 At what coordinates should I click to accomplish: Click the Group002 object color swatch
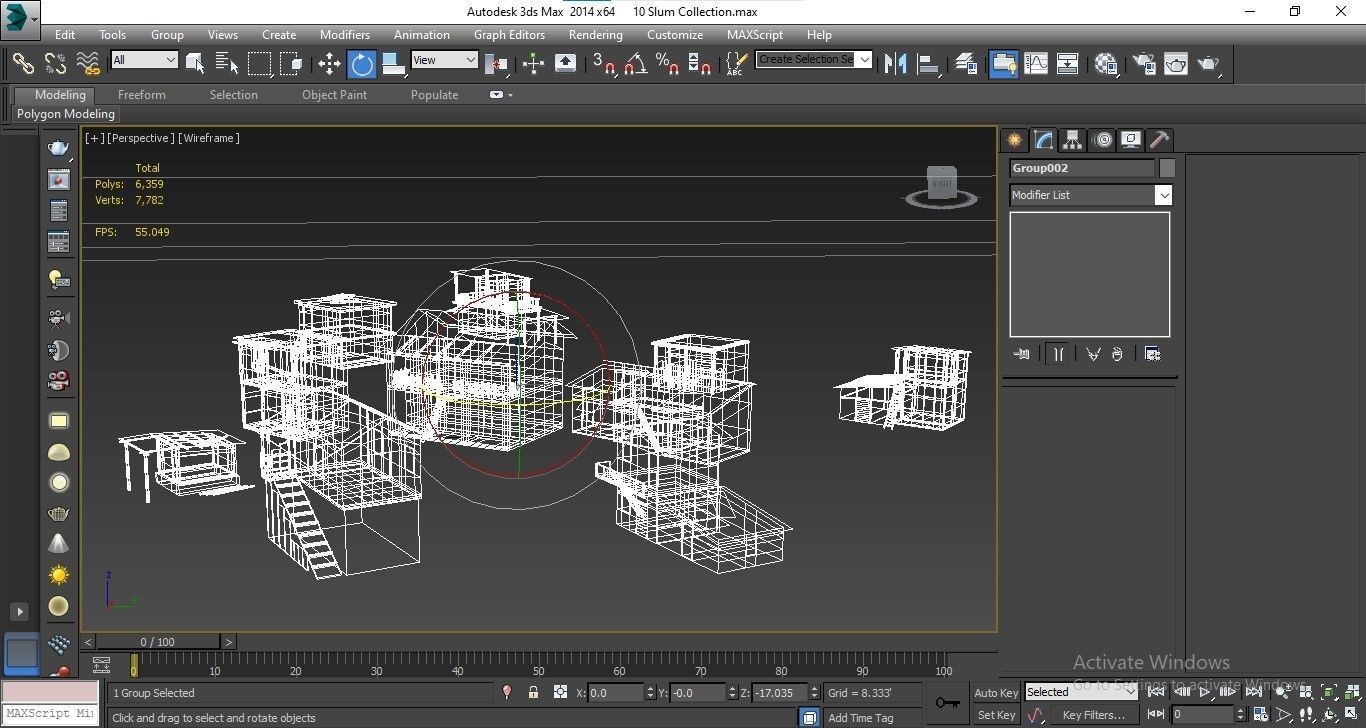(x=1167, y=168)
